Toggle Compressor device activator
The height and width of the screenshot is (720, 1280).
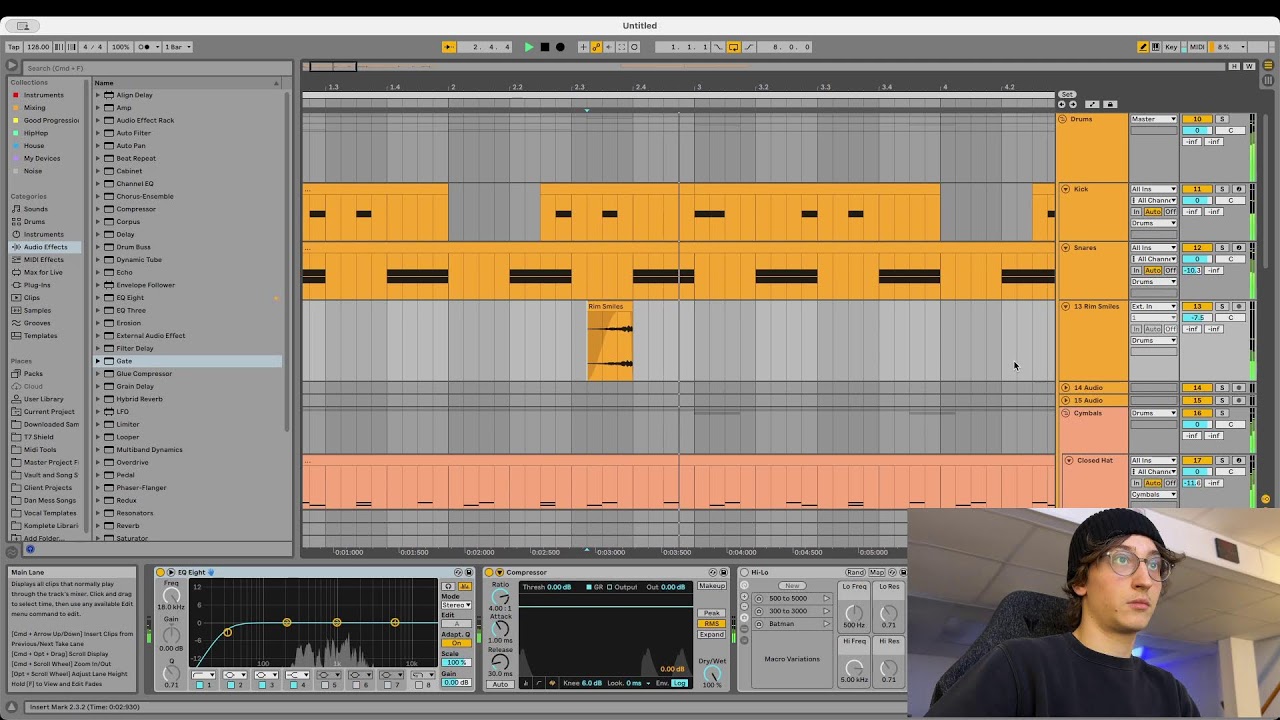point(489,573)
